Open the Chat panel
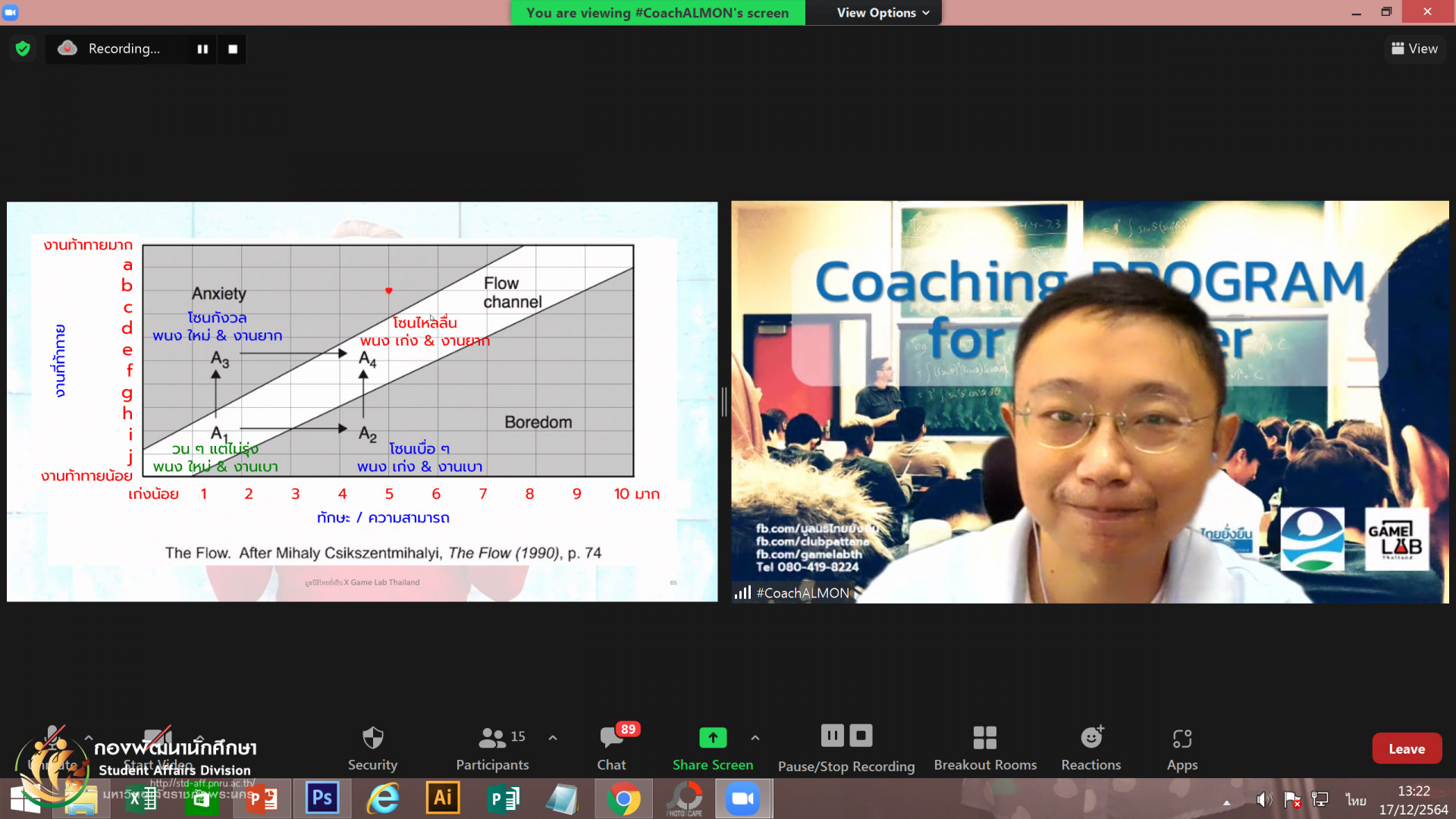 tap(611, 738)
